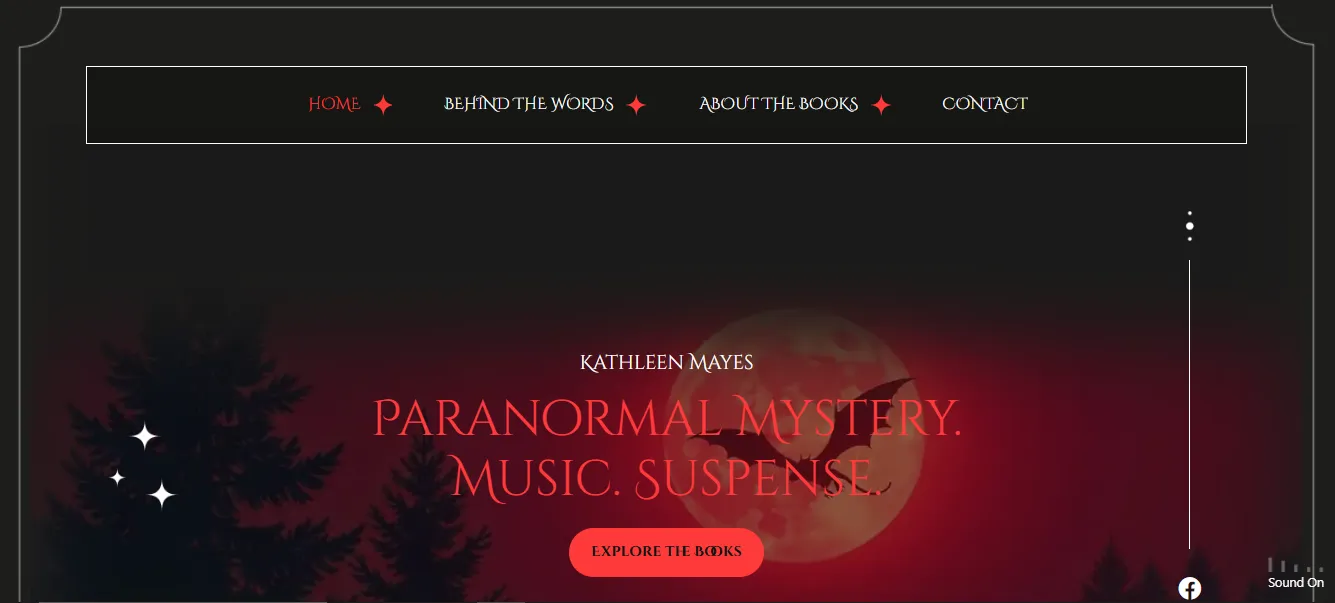Click the smallest white sparkle on the left

click(117, 477)
